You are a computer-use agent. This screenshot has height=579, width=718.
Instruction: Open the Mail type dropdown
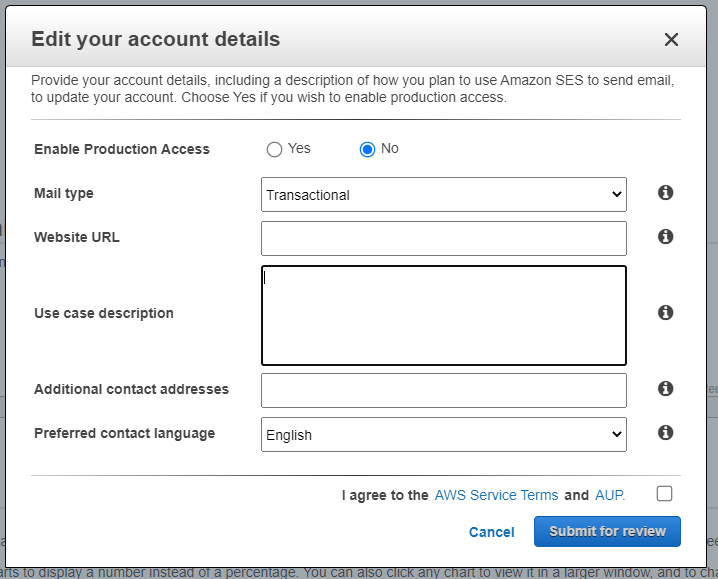click(443, 195)
